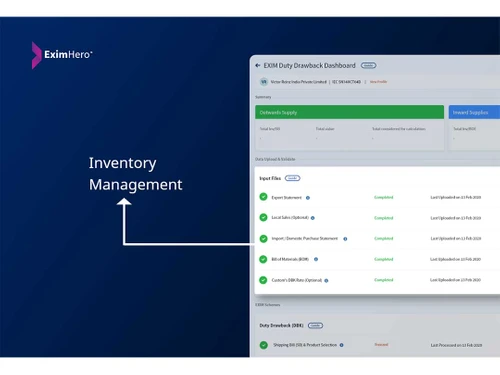The image size is (500, 375).
Task: Click the Input Files heading
Action: click(x=270, y=178)
